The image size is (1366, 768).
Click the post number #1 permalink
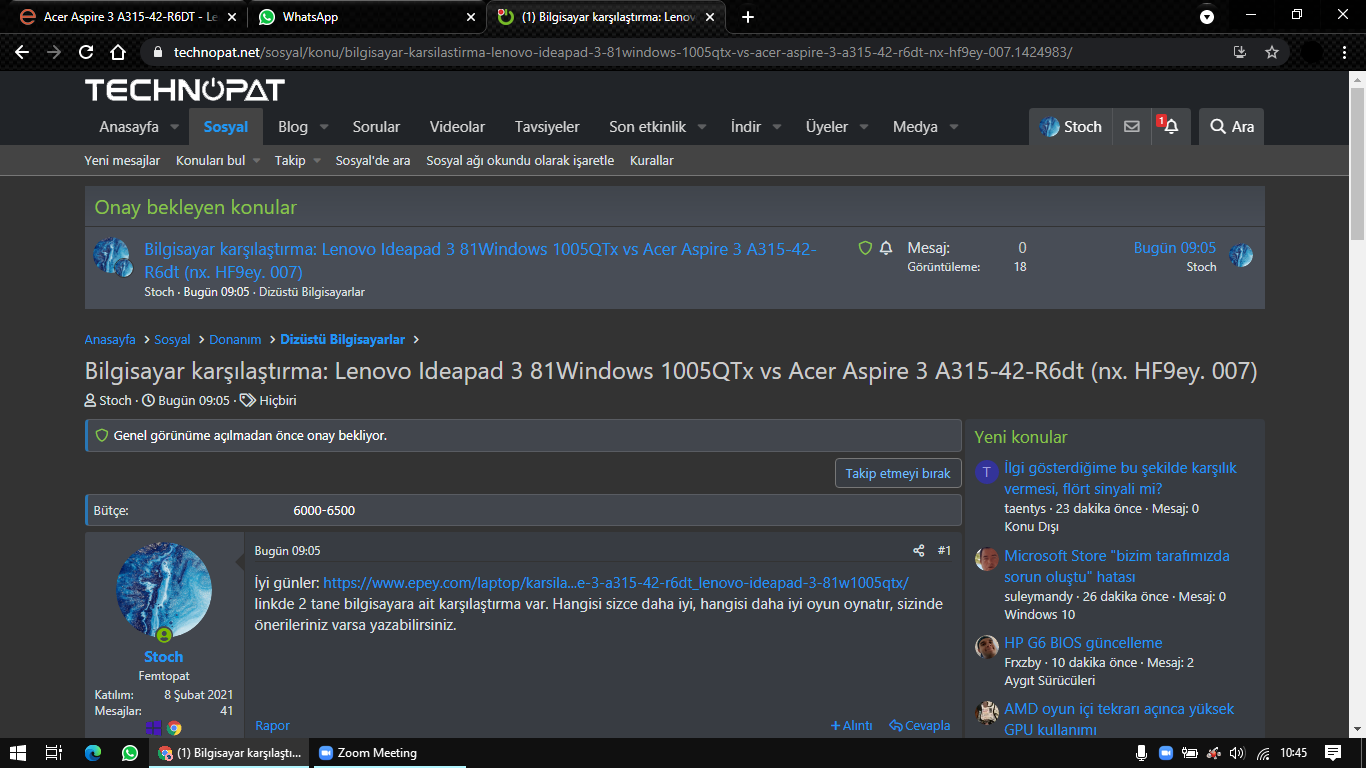(x=945, y=551)
